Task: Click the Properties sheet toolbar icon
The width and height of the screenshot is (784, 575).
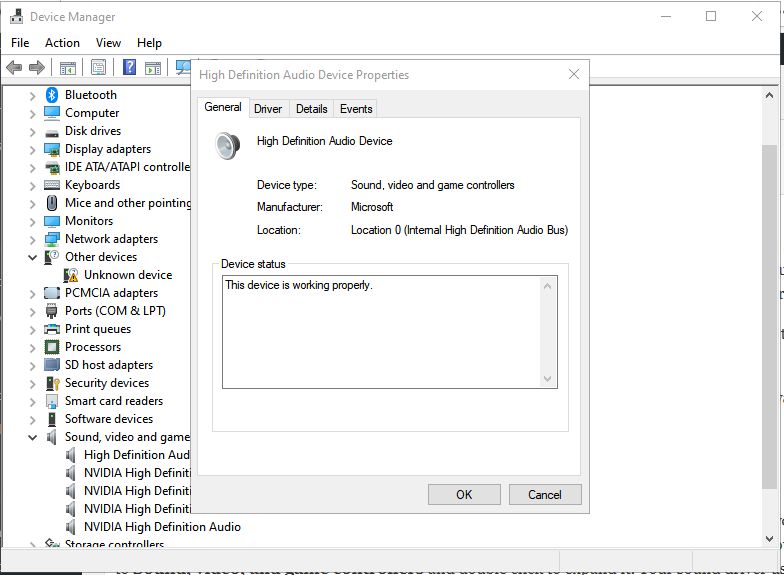Action: [x=98, y=67]
